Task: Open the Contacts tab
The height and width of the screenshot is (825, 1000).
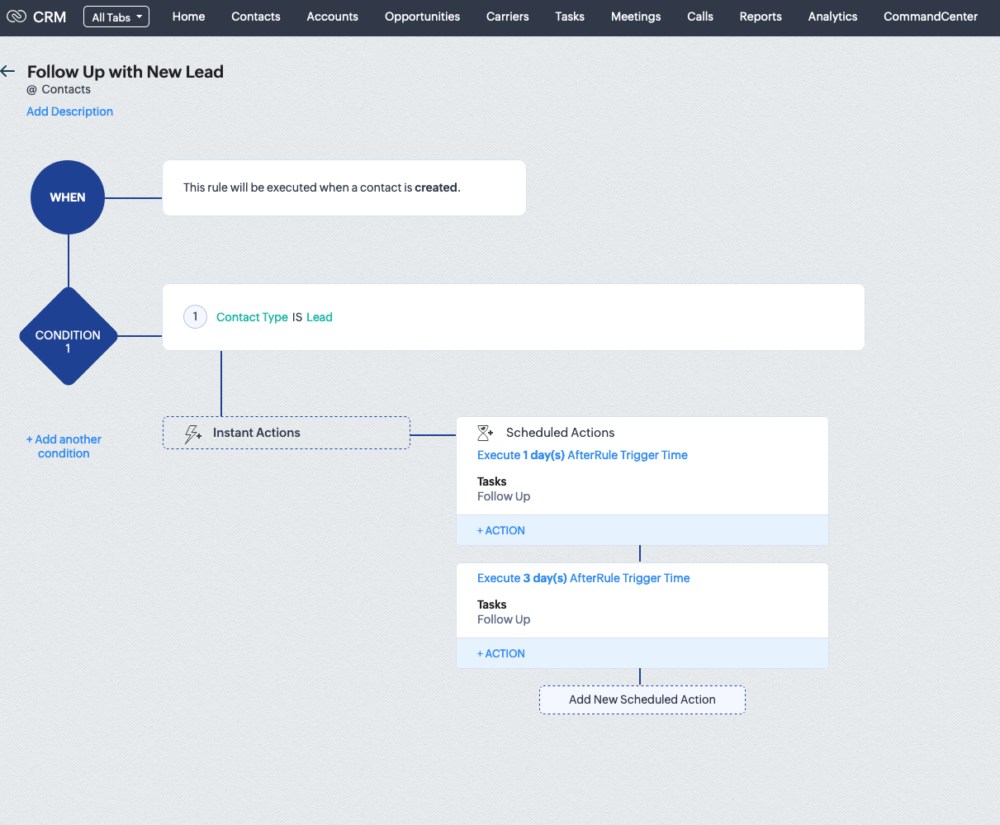Action: [x=256, y=17]
